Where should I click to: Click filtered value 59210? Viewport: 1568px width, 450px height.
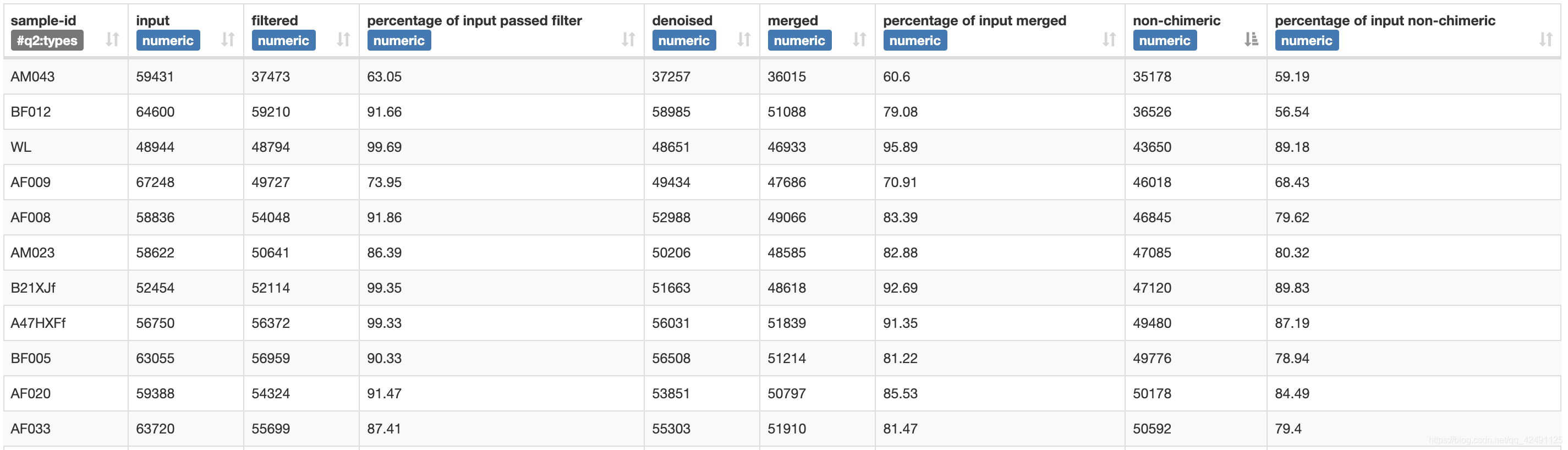(271, 112)
